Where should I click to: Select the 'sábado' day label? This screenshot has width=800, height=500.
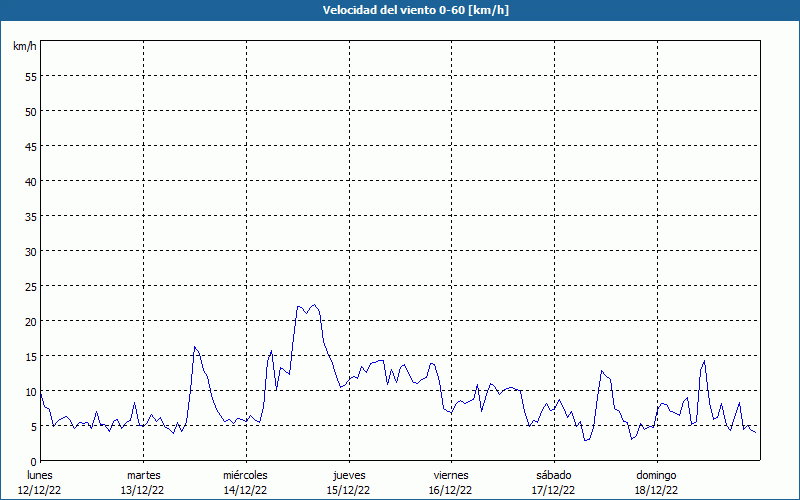click(x=554, y=475)
